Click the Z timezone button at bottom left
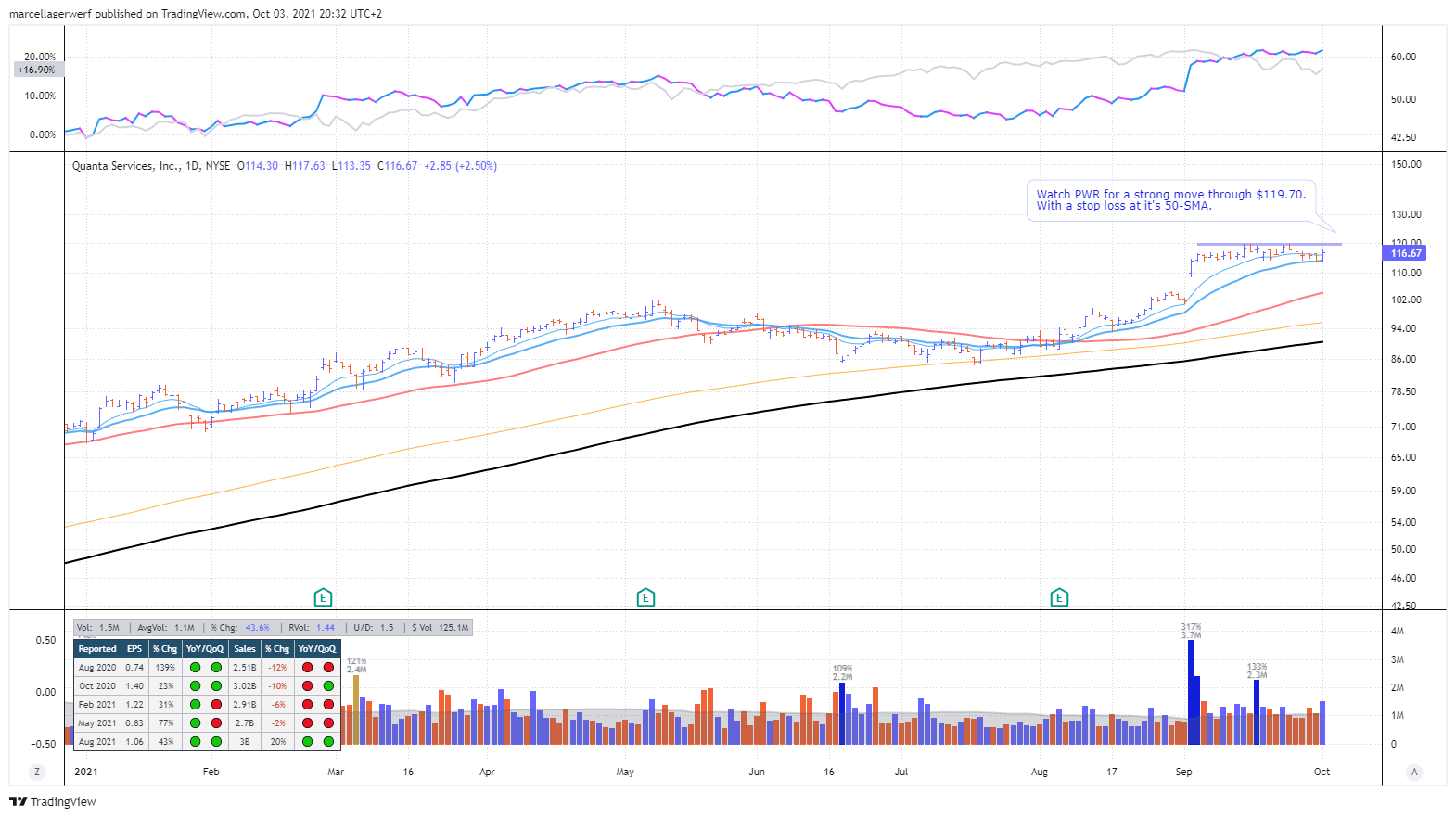 pos(37,772)
